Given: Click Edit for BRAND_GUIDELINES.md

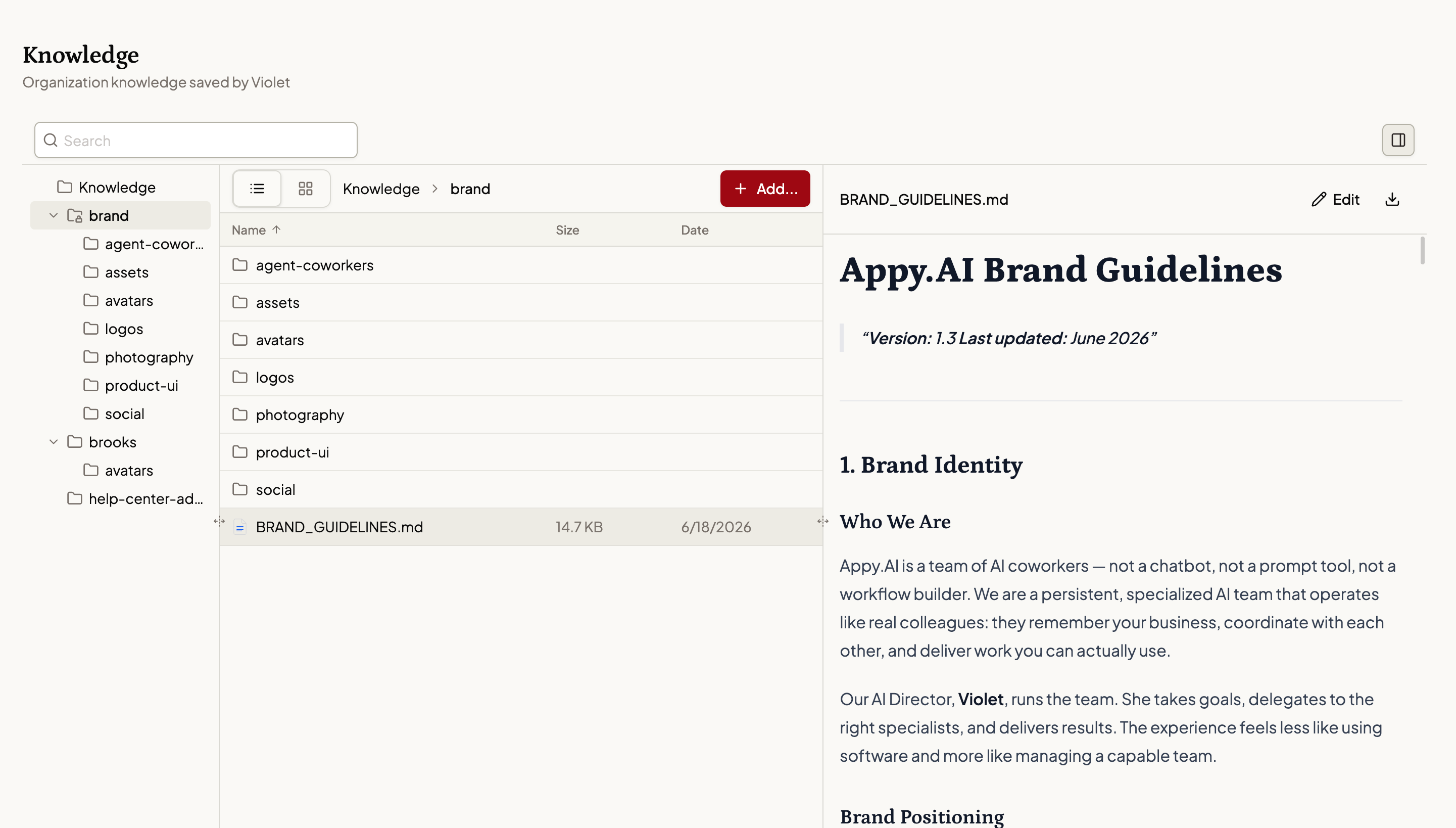Looking at the screenshot, I should tap(1336, 200).
